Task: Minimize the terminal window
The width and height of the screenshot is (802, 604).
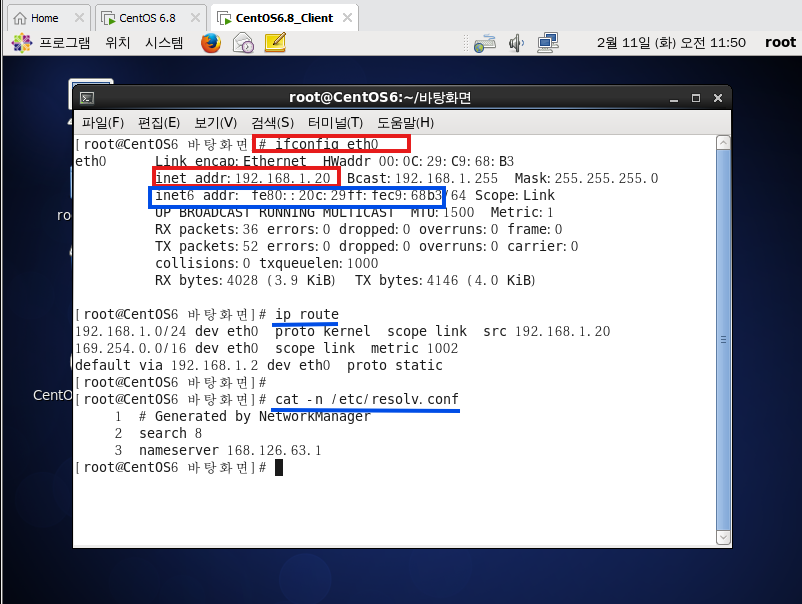Action: point(674,98)
